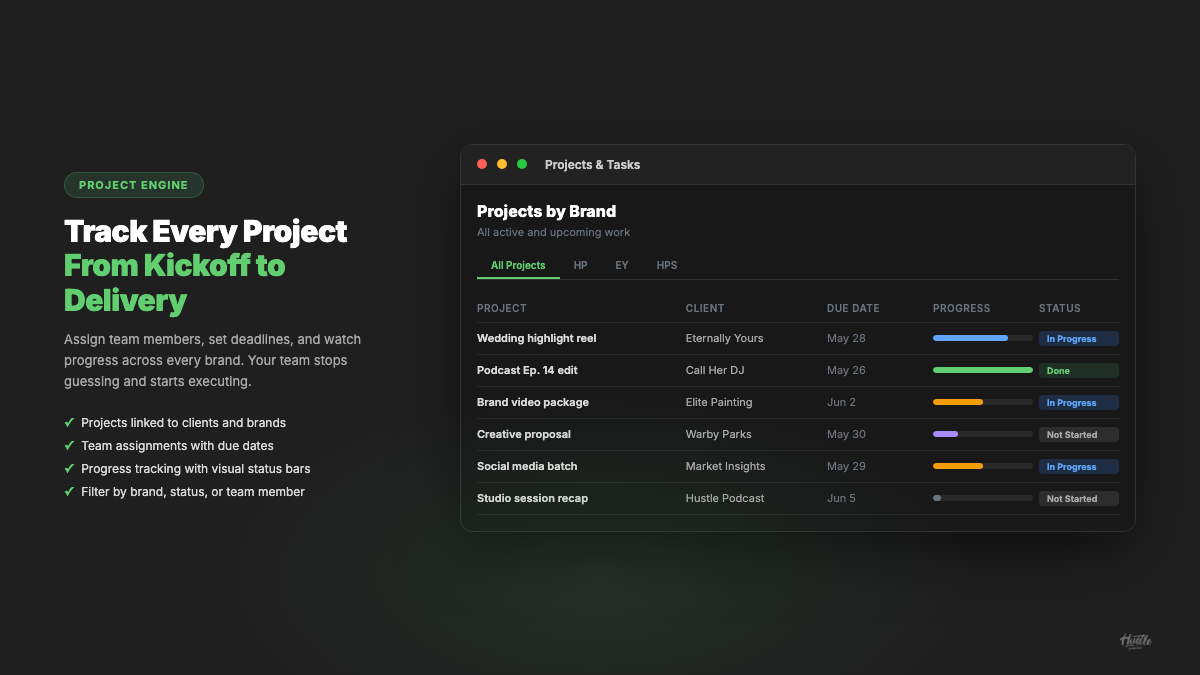Click client Eternally Yours
The width and height of the screenshot is (1200, 675).
(725, 338)
